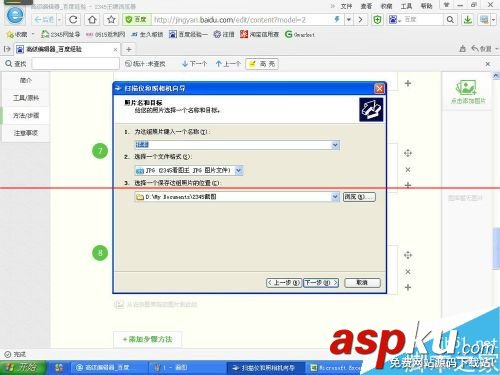Close the 百度经验 browser tab
Image resolution: width=500 pixels, height=375 pixels.
(x=115, y=50)
